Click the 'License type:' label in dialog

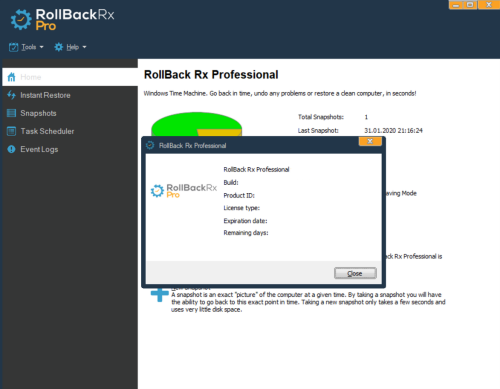coord(241,208)
